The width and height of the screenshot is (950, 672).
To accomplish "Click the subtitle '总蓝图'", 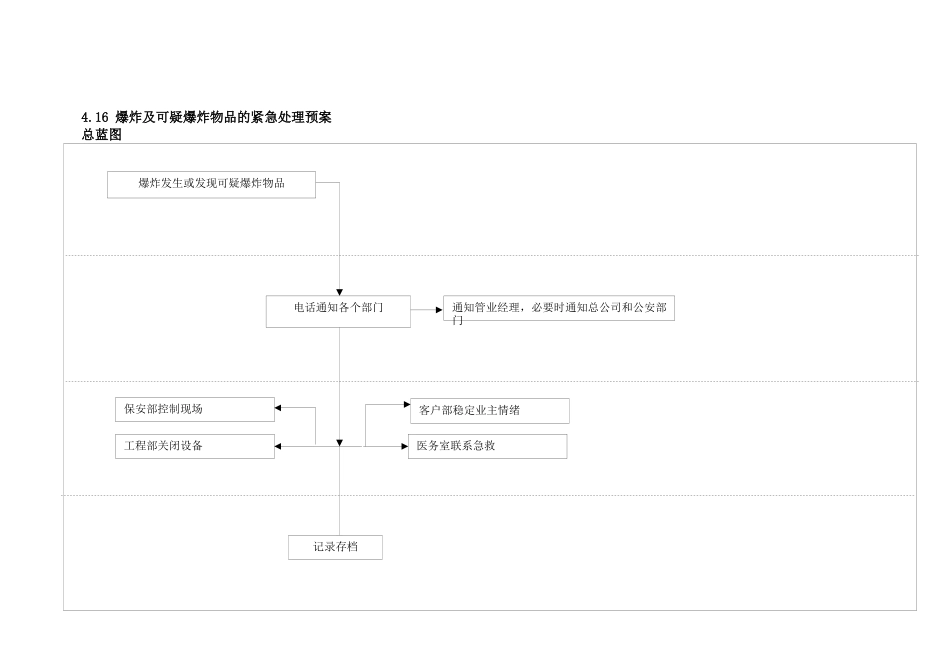I will (101, 135).
